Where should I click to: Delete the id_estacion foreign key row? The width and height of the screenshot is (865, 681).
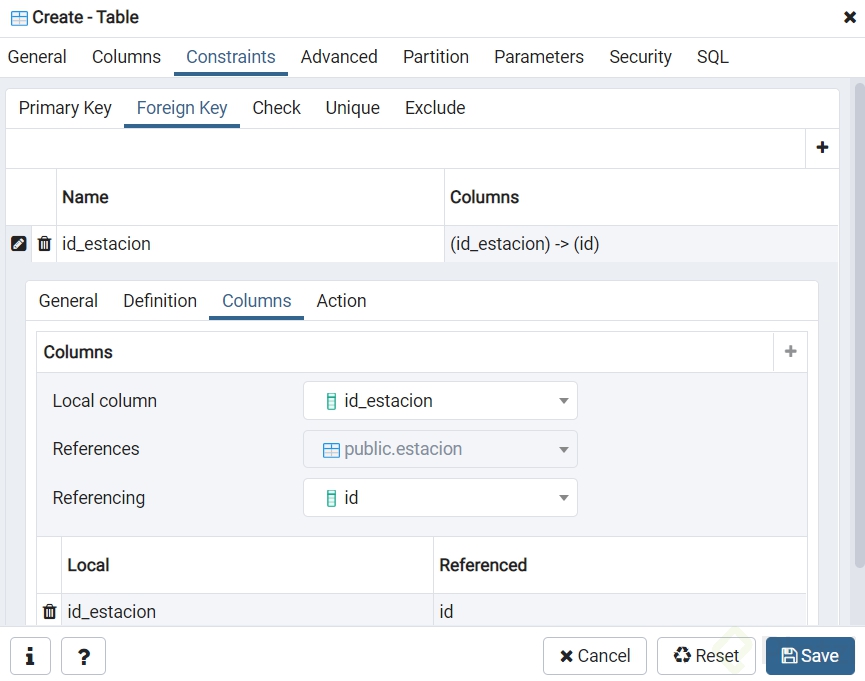point(44,244)
